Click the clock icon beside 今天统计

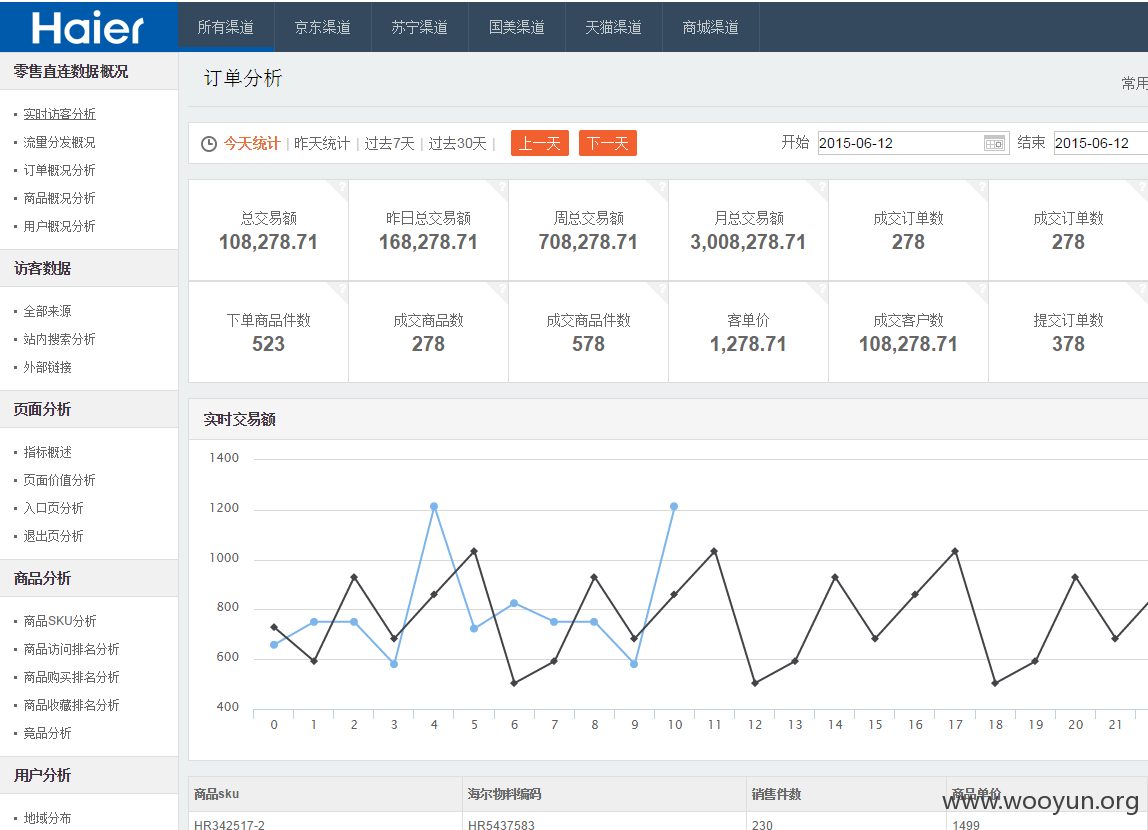(x=209, y=144)
